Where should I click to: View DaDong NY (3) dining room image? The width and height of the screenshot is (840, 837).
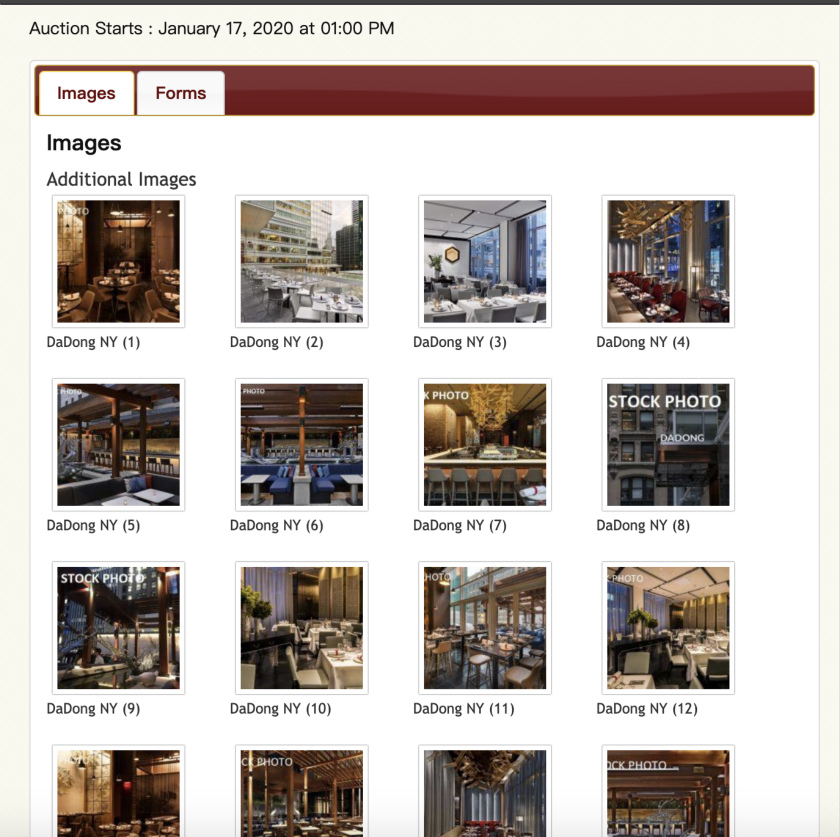(x=485, y=261)
